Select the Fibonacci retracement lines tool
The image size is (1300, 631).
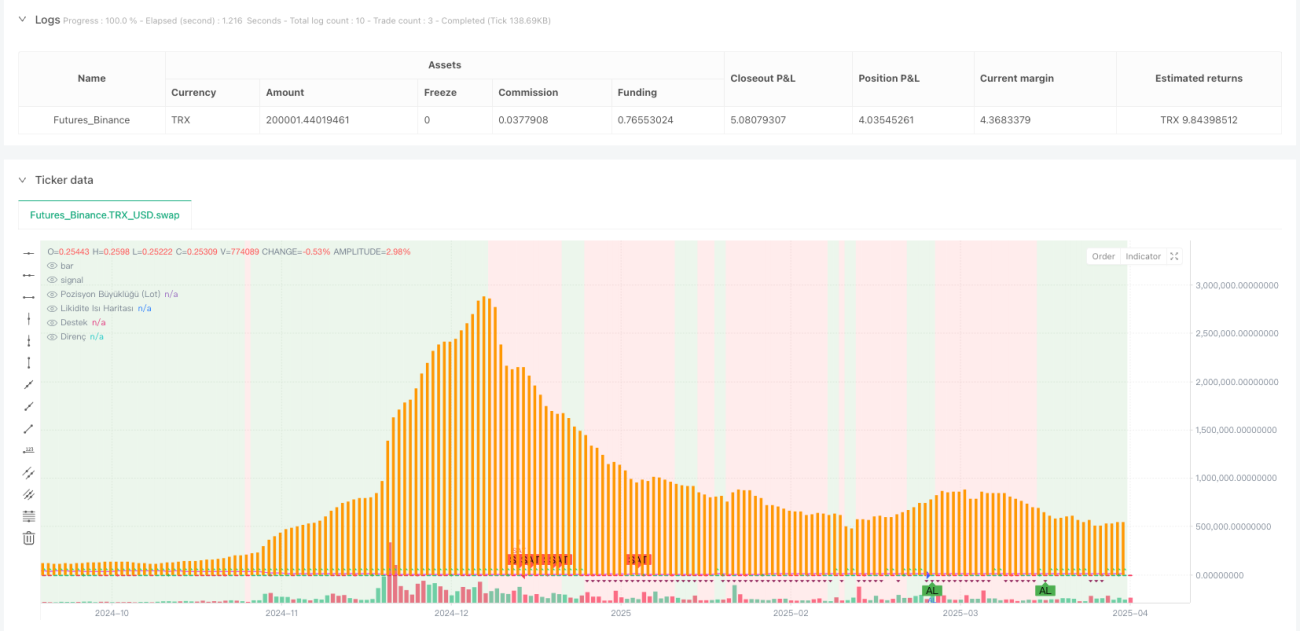pos(29,516)
